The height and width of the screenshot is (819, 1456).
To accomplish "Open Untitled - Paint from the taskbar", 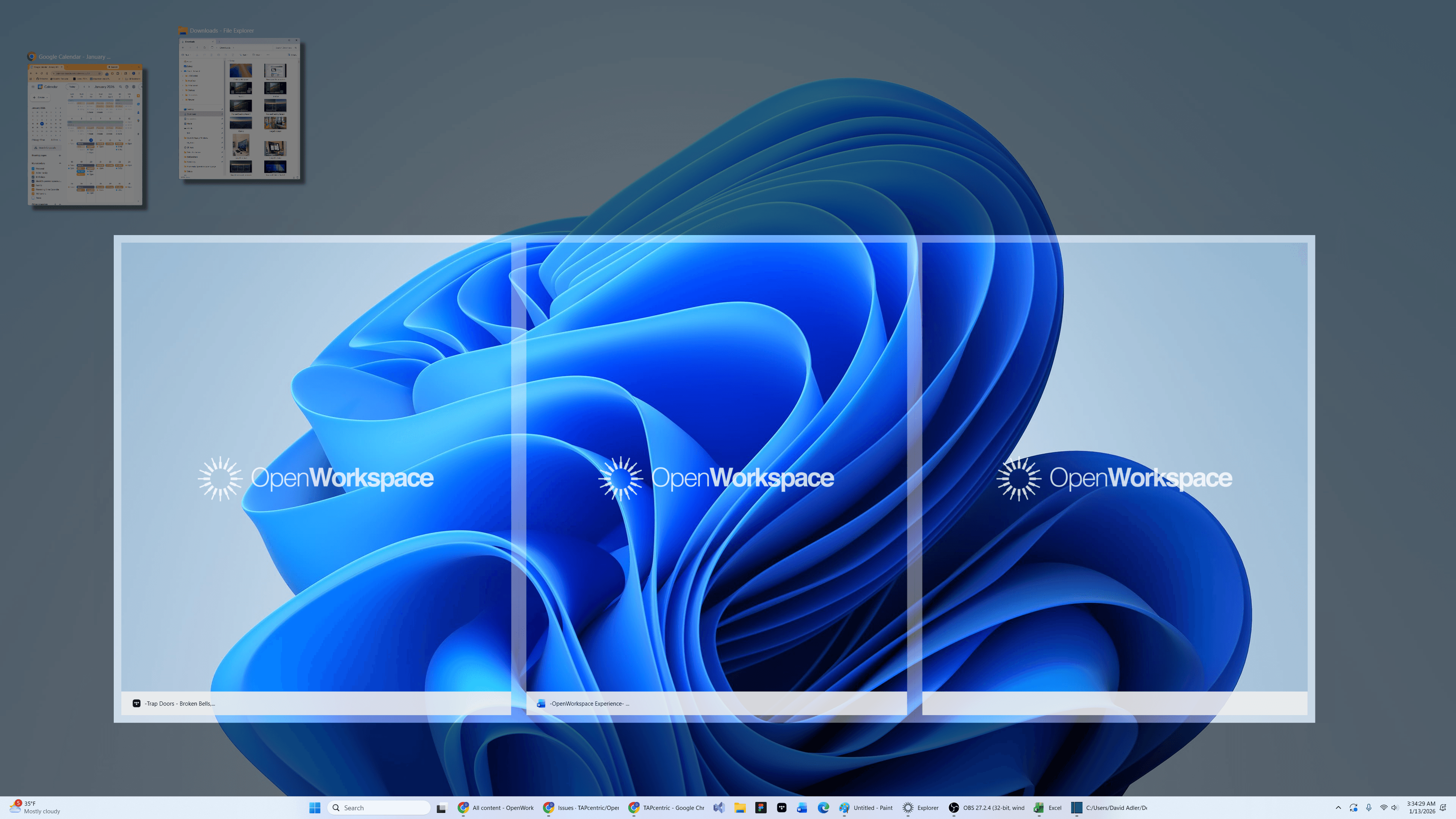I will pyautogui.click(x=844, y=807).
